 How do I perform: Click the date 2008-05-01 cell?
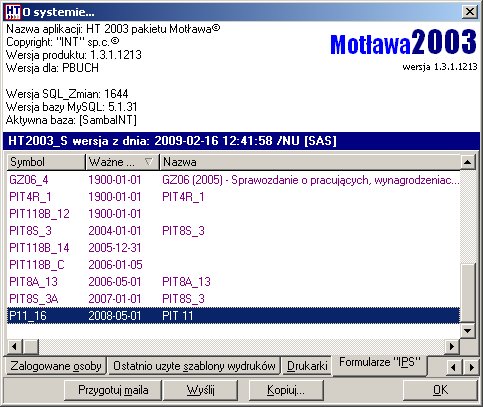[x=115, y=316]
